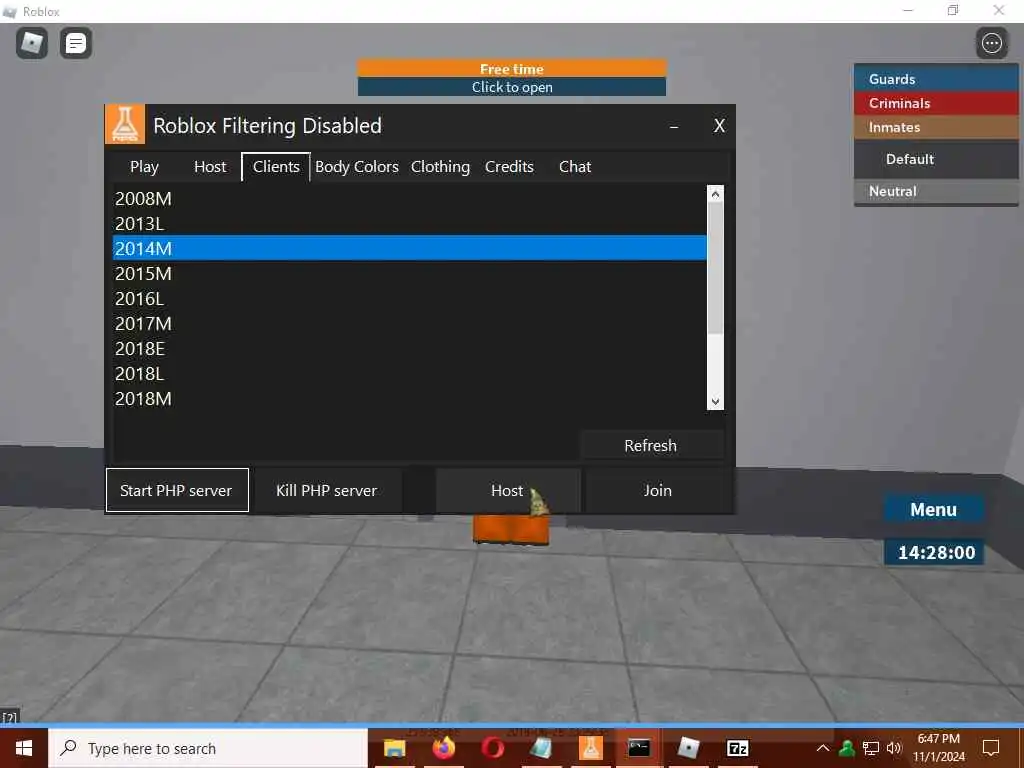Select the 2018E client

(x=409, y=349)
